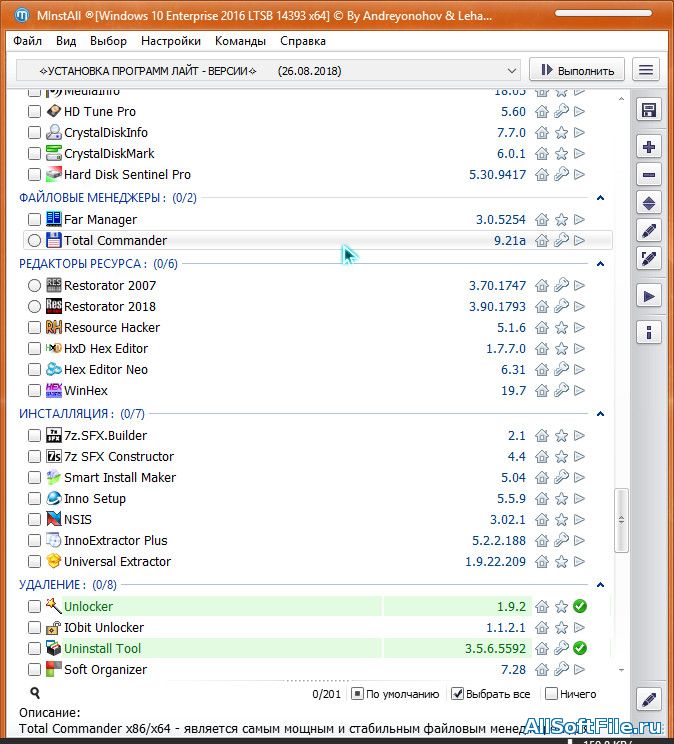The image size is (674, 744).
Task: Click the pencil-with-checkbox edit icon
Action: coord(648,259)
